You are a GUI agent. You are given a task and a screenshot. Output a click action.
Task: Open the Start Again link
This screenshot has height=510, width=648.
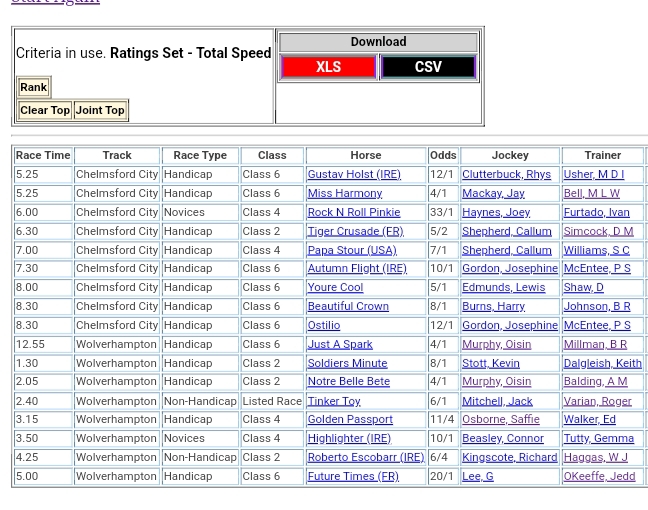(x=55, y=2)
